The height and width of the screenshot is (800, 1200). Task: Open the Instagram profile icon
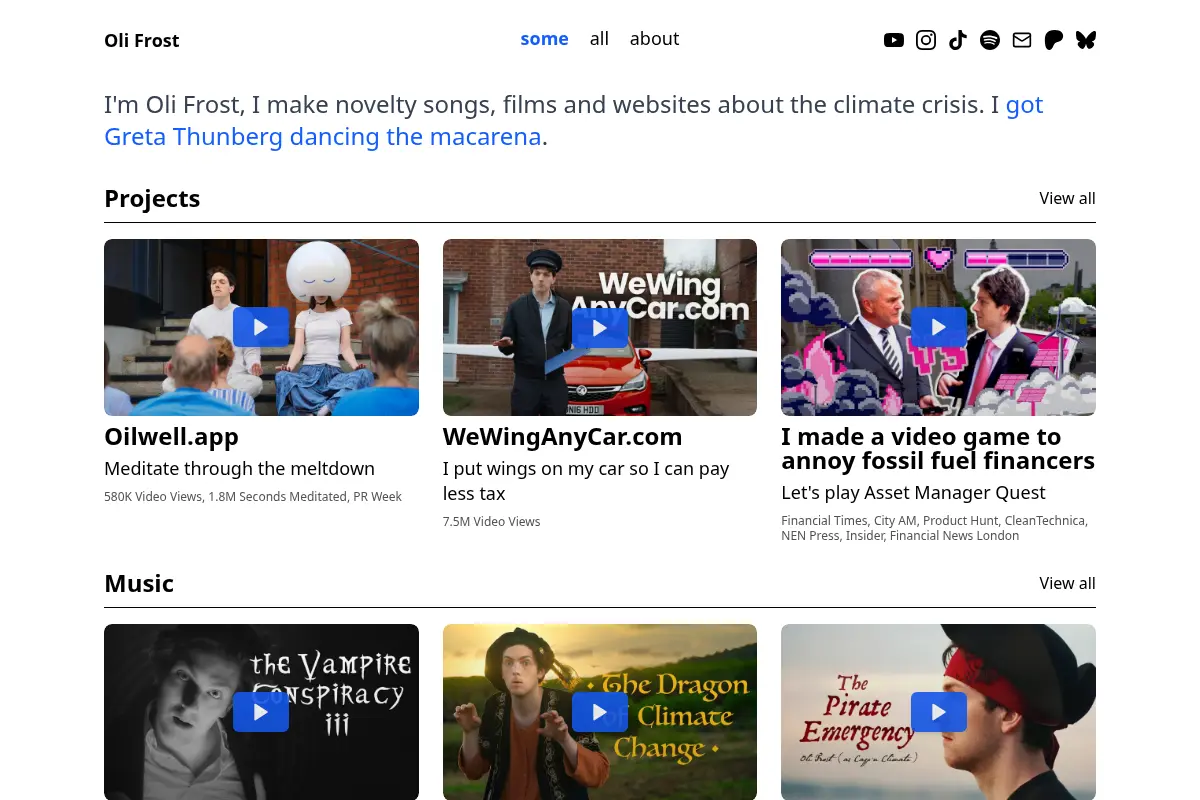click(926, 40)
